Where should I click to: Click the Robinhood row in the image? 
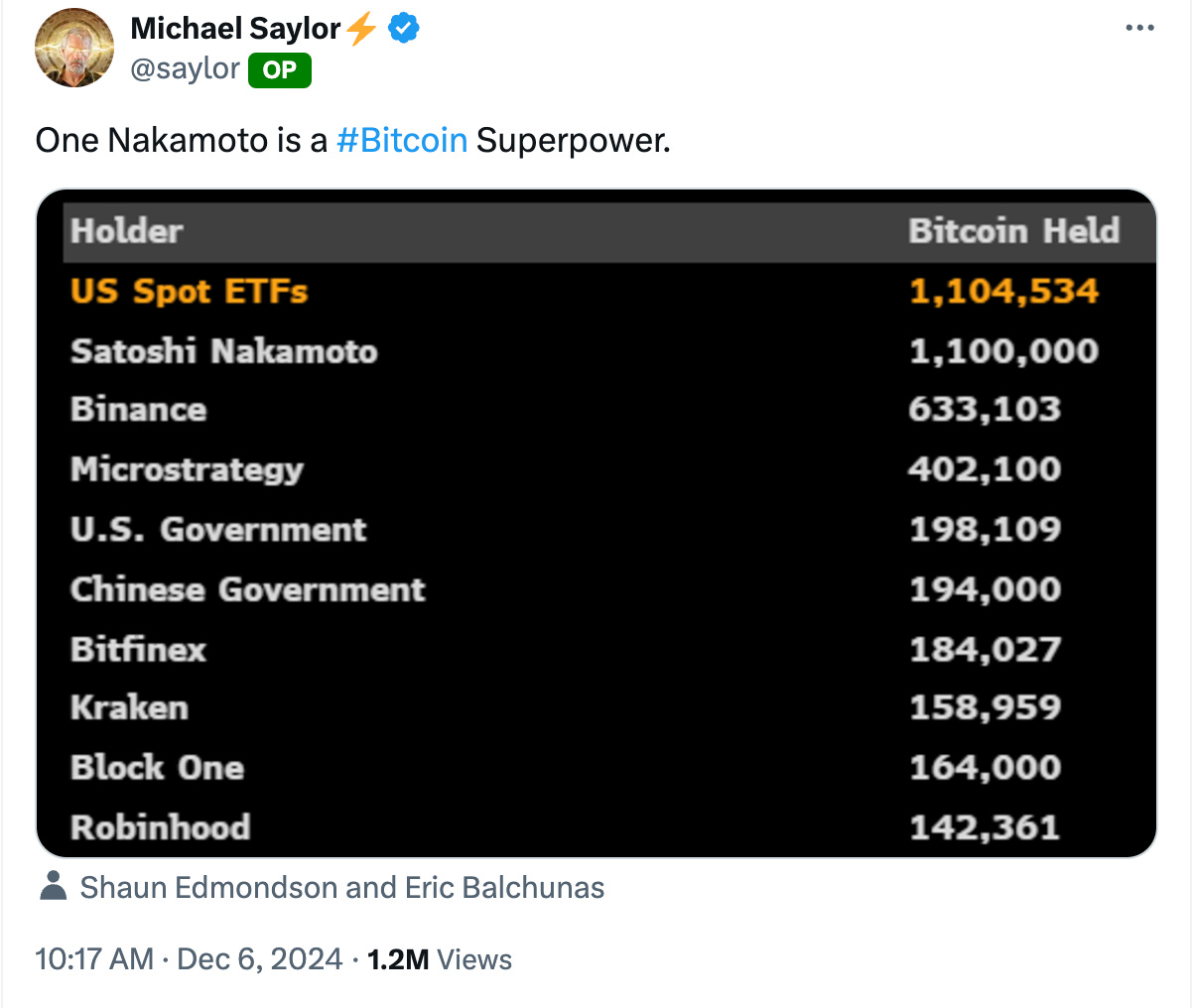point(609,826)
